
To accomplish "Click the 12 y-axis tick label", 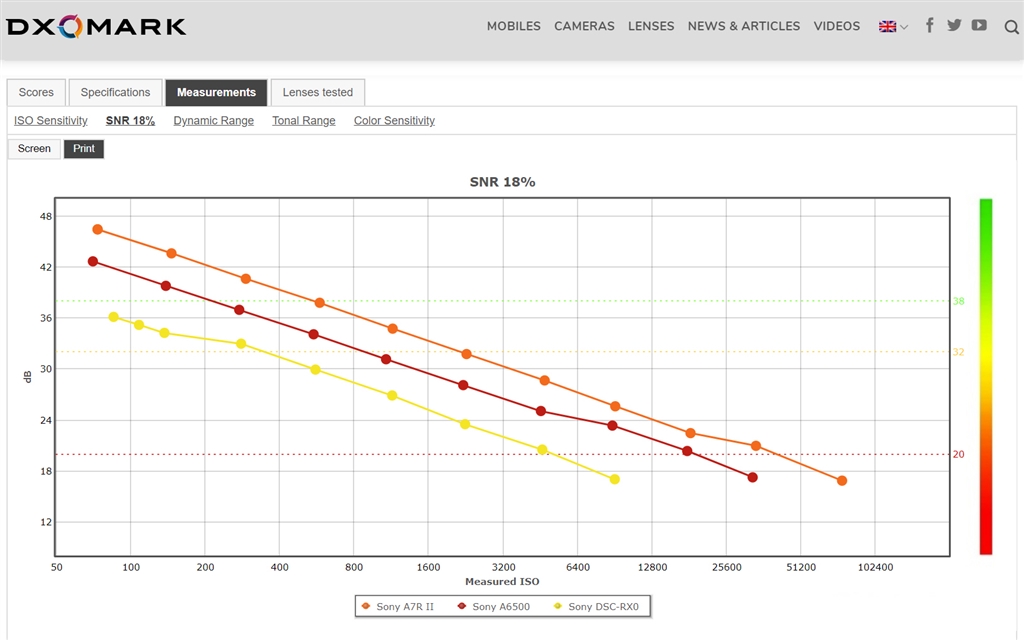I will (x=46, y=522).
